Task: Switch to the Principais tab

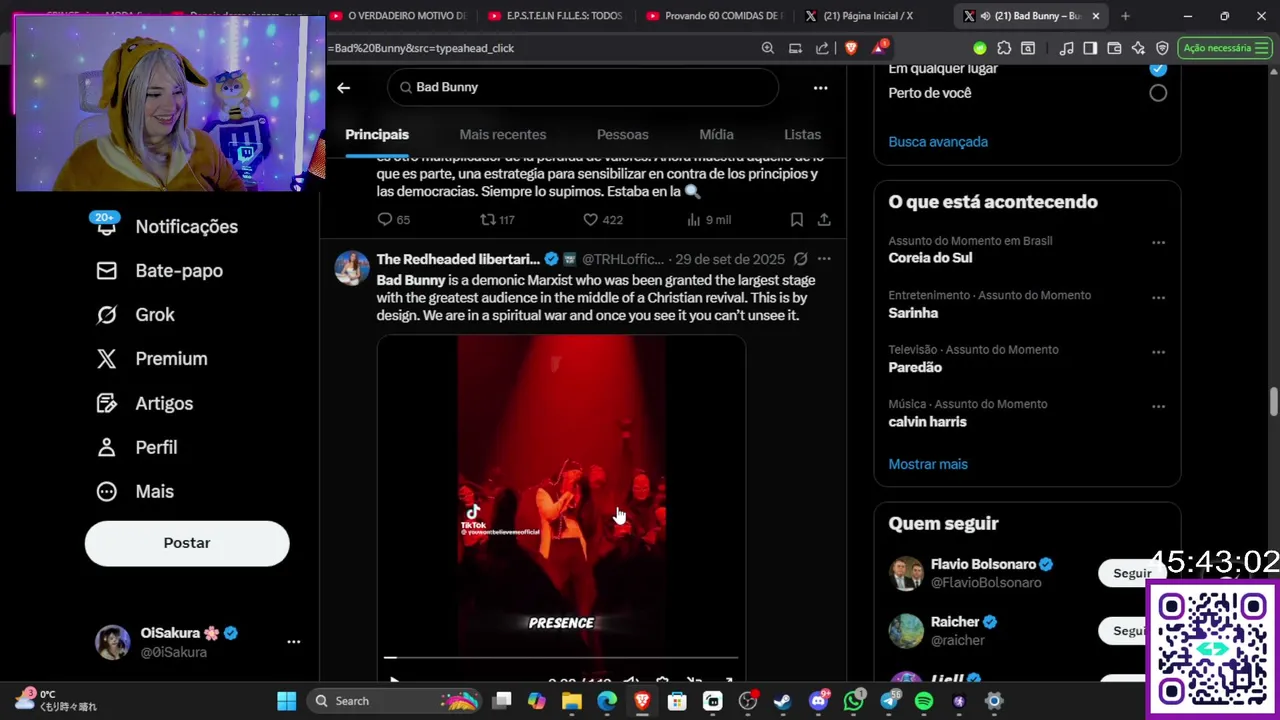Action: click(377, 135)
